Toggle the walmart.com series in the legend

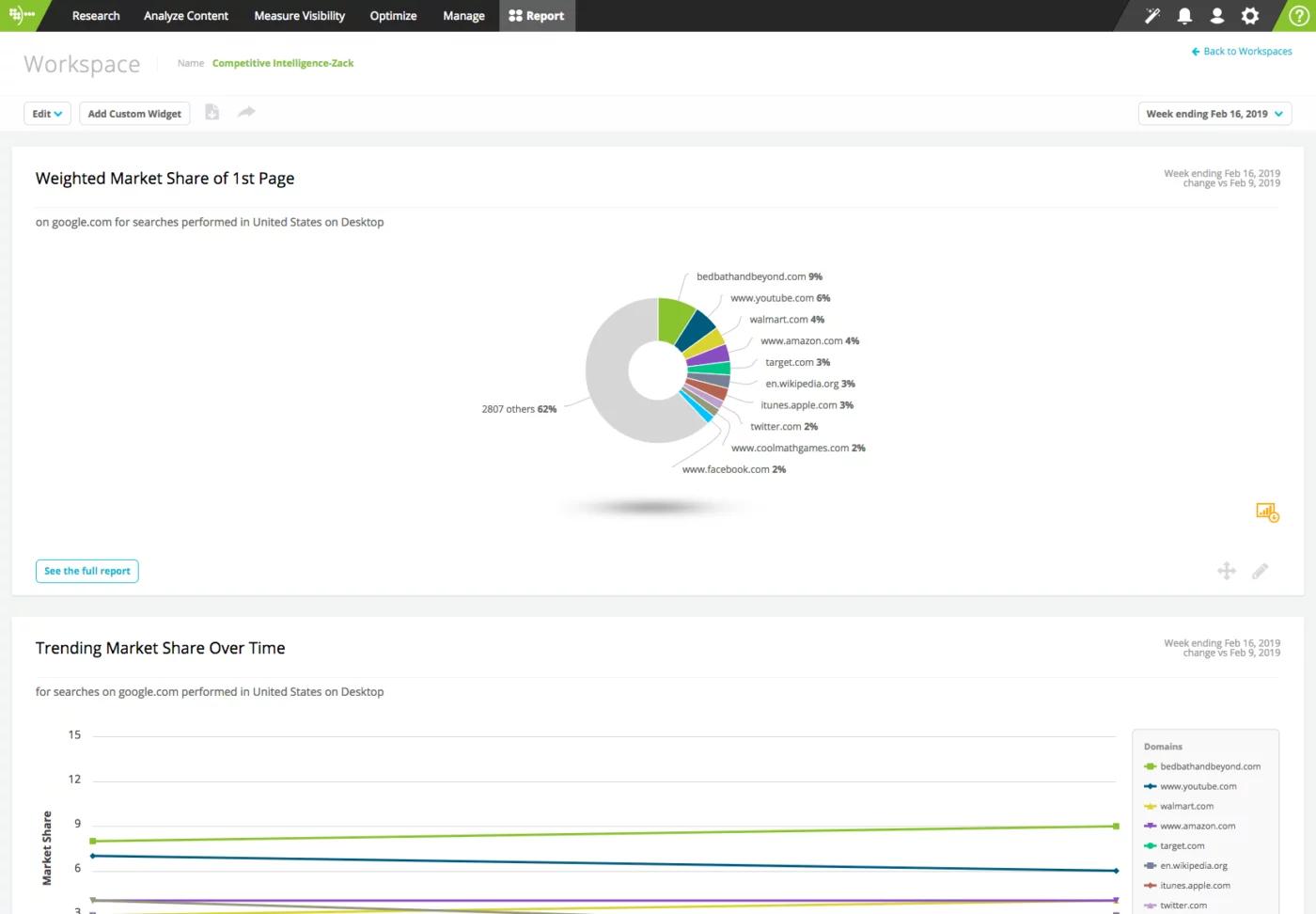click(1186, 806)
